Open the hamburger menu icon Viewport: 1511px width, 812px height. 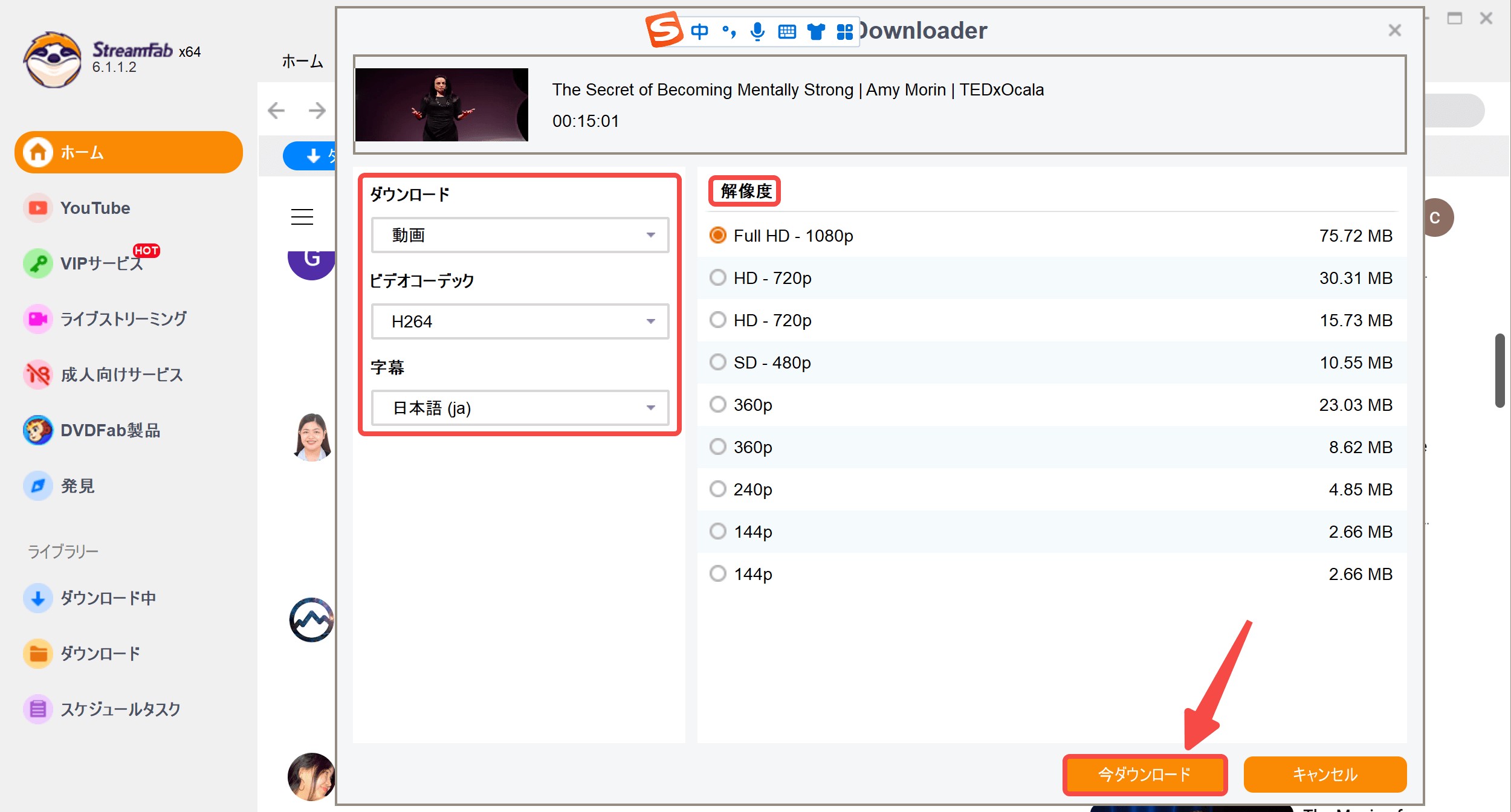(x=302, y=217)
